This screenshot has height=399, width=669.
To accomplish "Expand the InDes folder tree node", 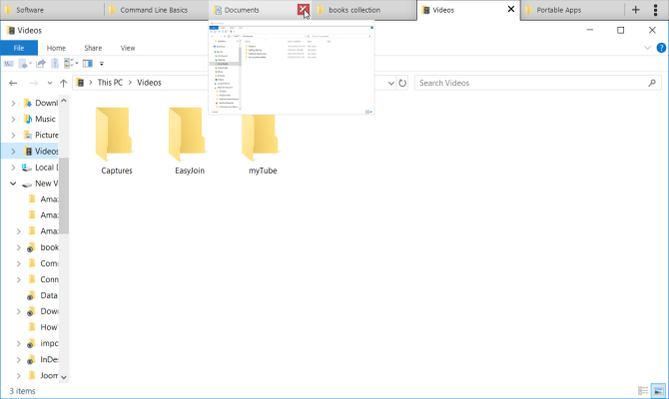I will point(18,360).
